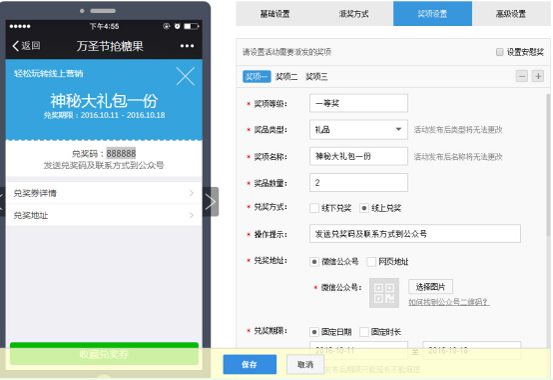
Task: Enable the 设置安慰奖 checkbox
Action: pos(499,52)
